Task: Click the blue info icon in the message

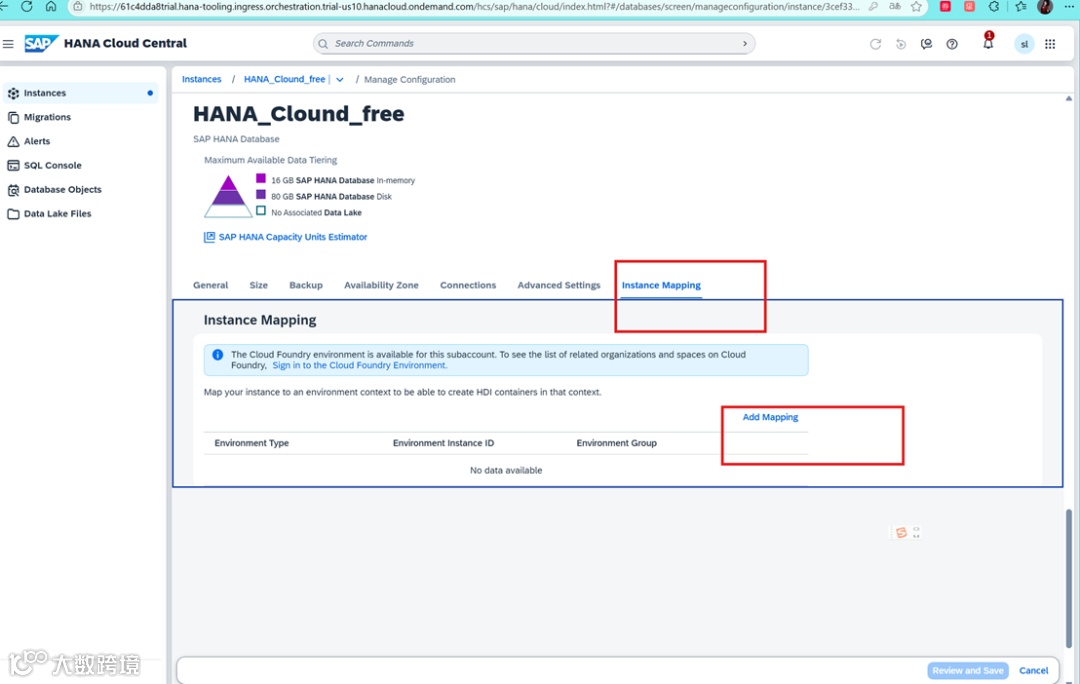Action: pos(218,355)
